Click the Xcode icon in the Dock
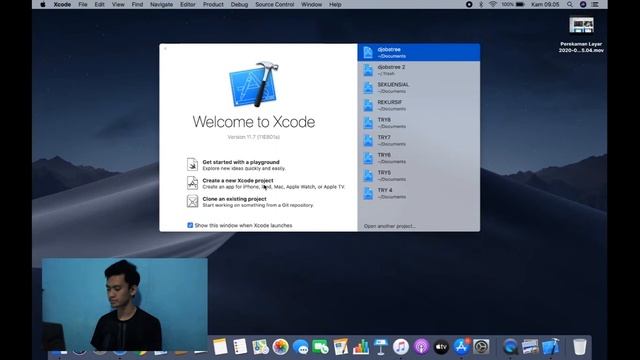 (550, 347)
